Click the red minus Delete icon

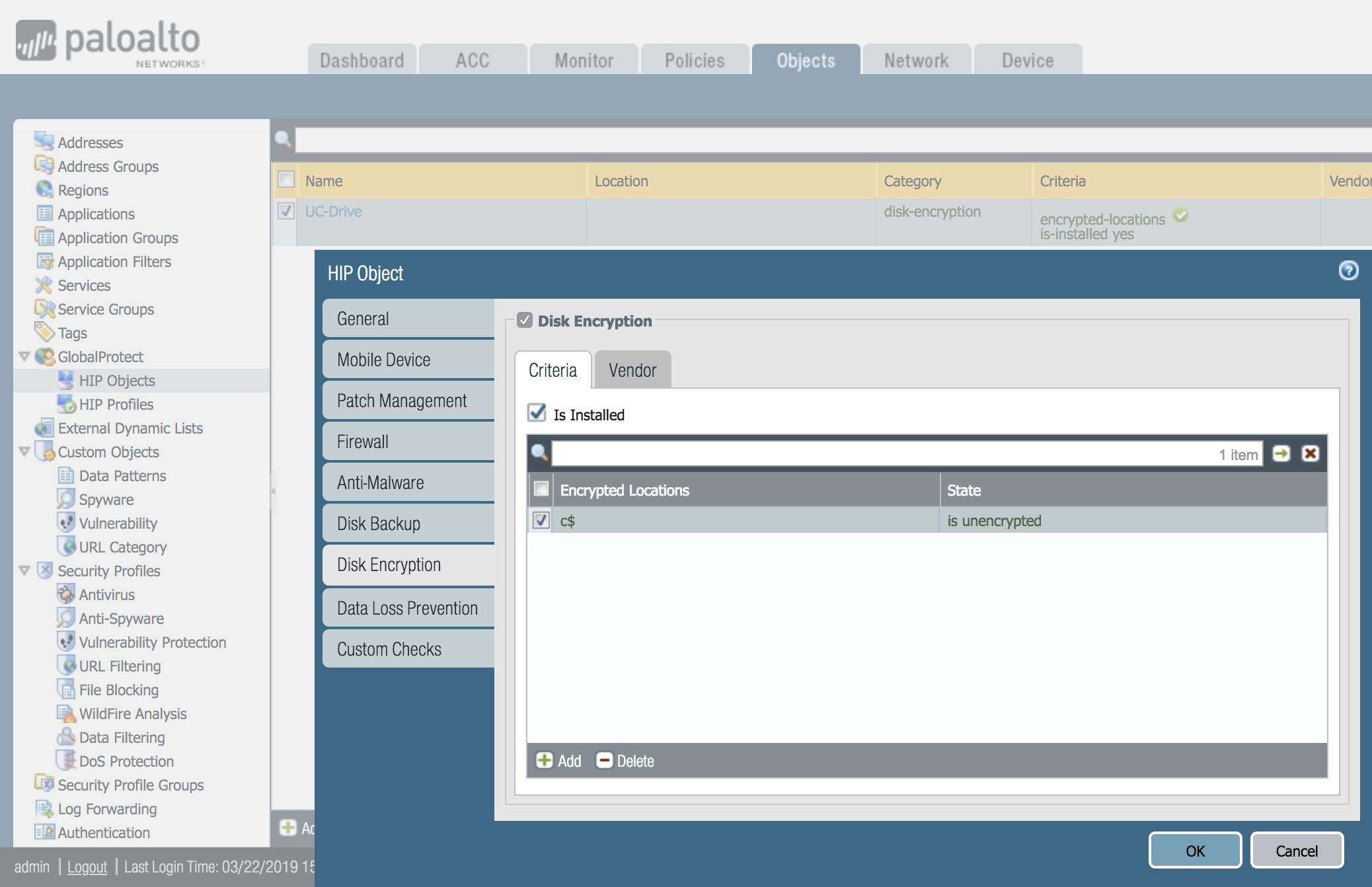604,760
